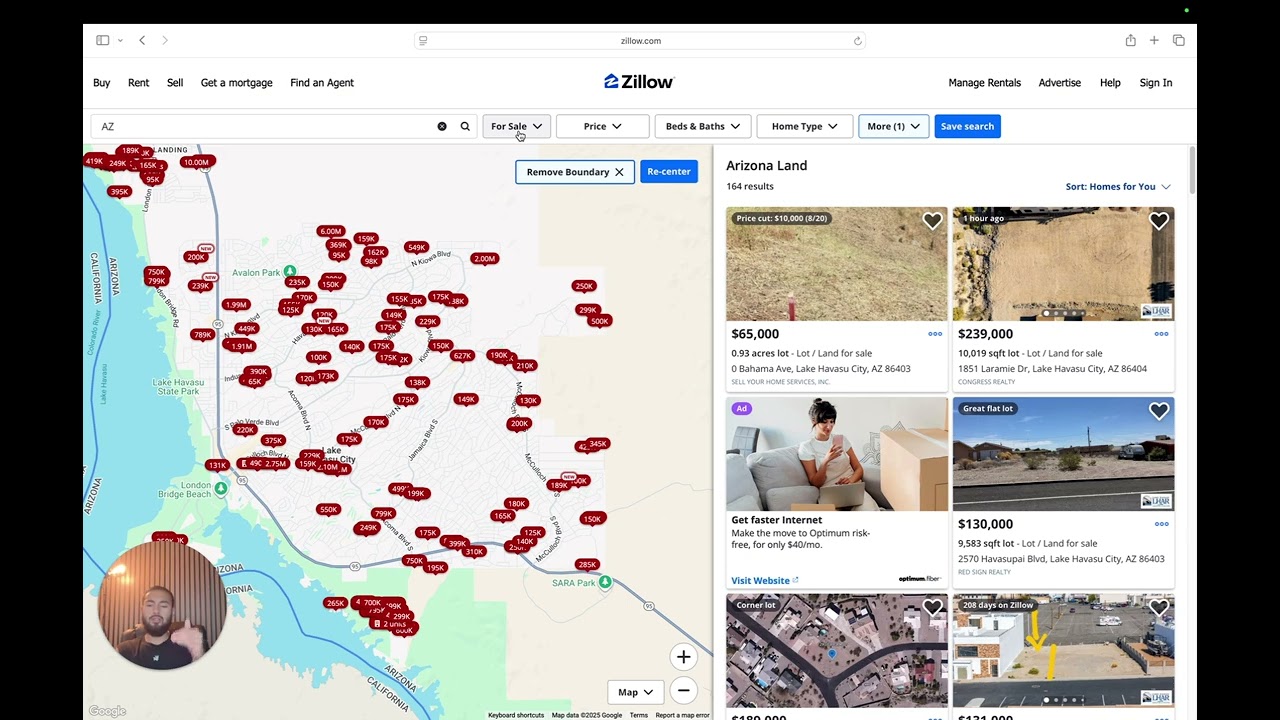The height and width of the screenshot is (720, 1280).
Task: Click the Save search button
Action: point(967,126)
